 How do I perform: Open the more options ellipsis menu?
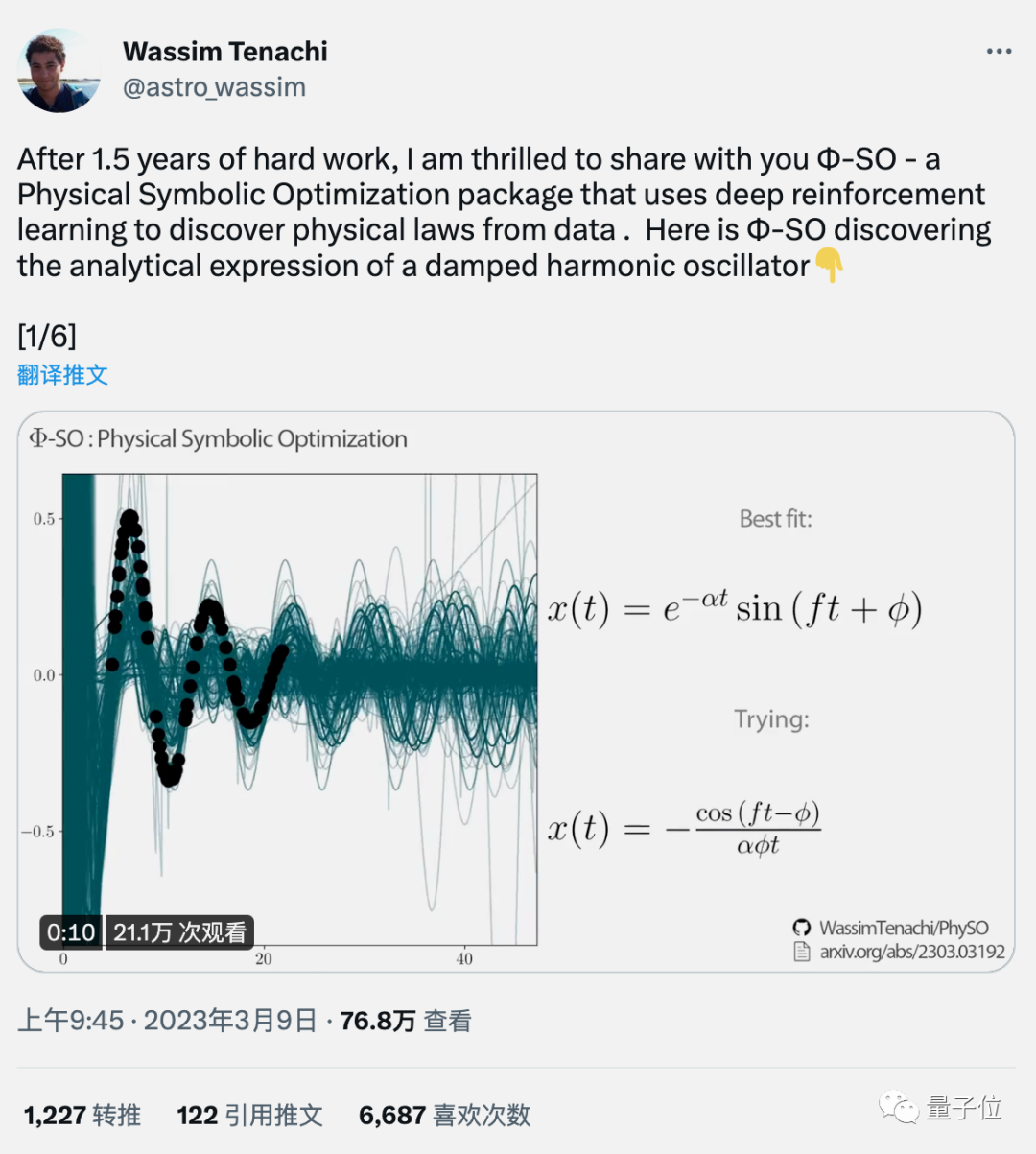(999, 52)
